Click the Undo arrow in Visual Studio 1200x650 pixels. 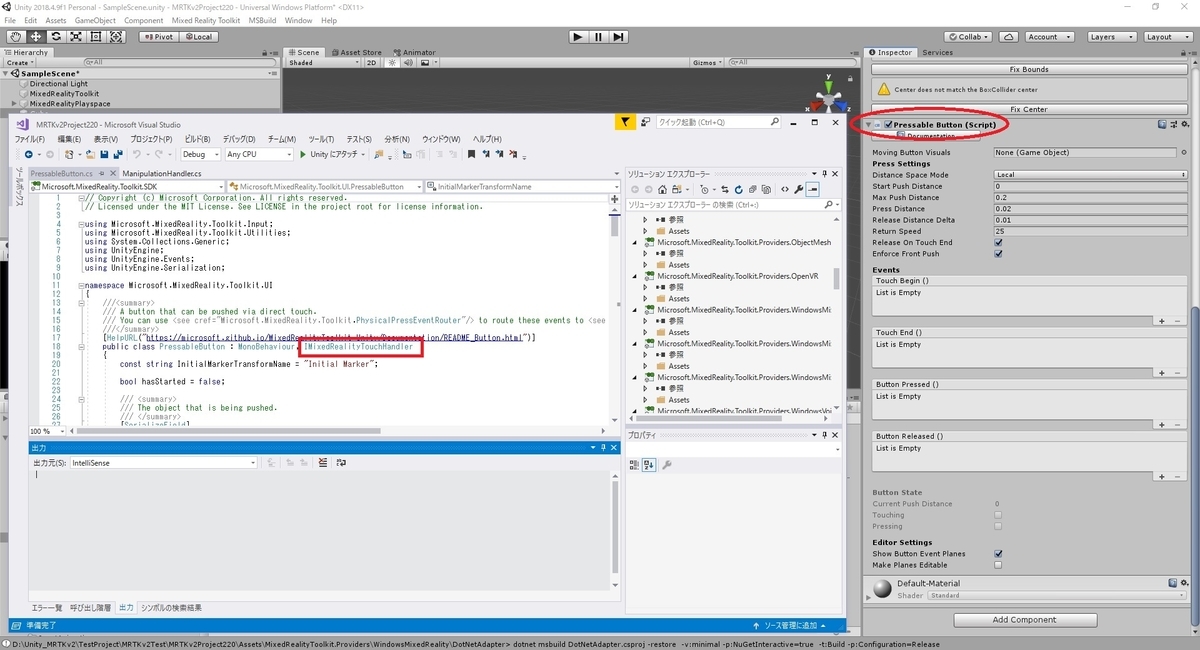(x=137, y=154)
